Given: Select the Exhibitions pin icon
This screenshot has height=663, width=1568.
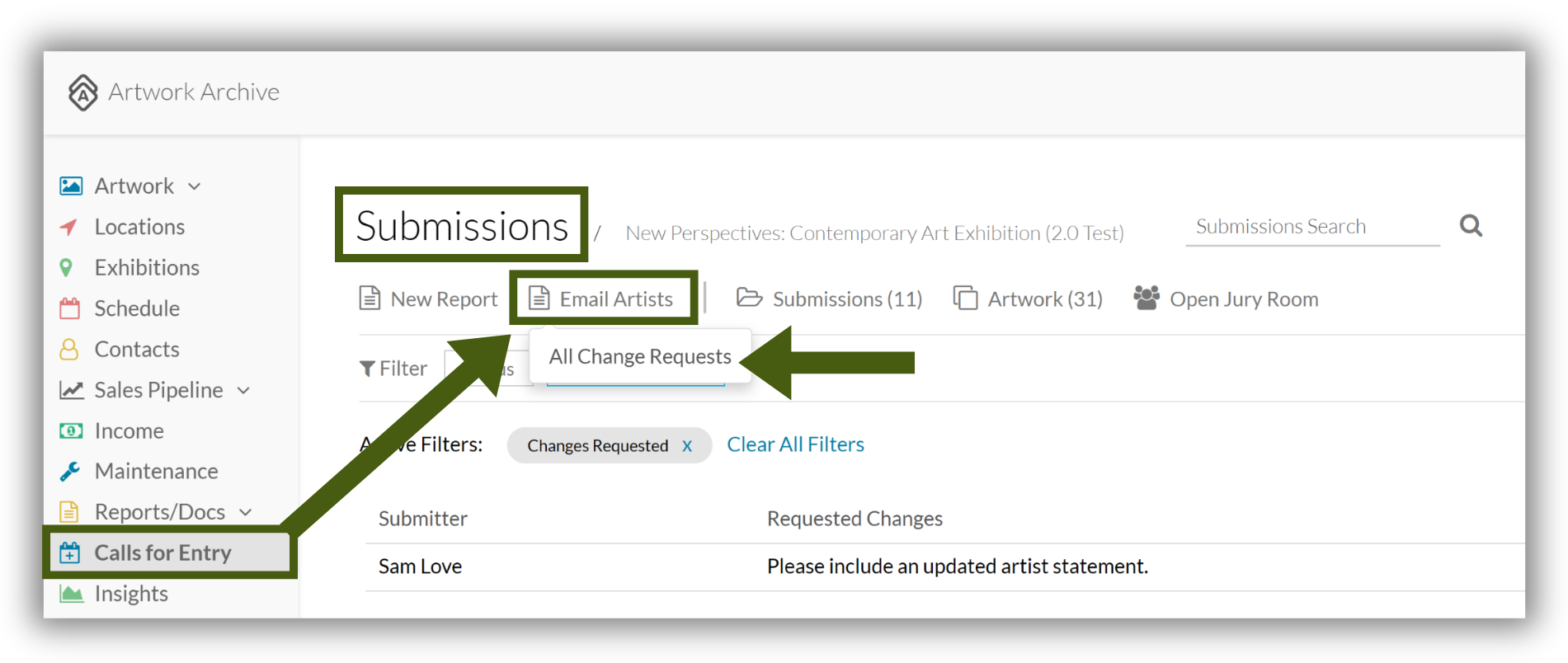Looking at the screenshot, I should pyautogui.click(x=67, y=268).
